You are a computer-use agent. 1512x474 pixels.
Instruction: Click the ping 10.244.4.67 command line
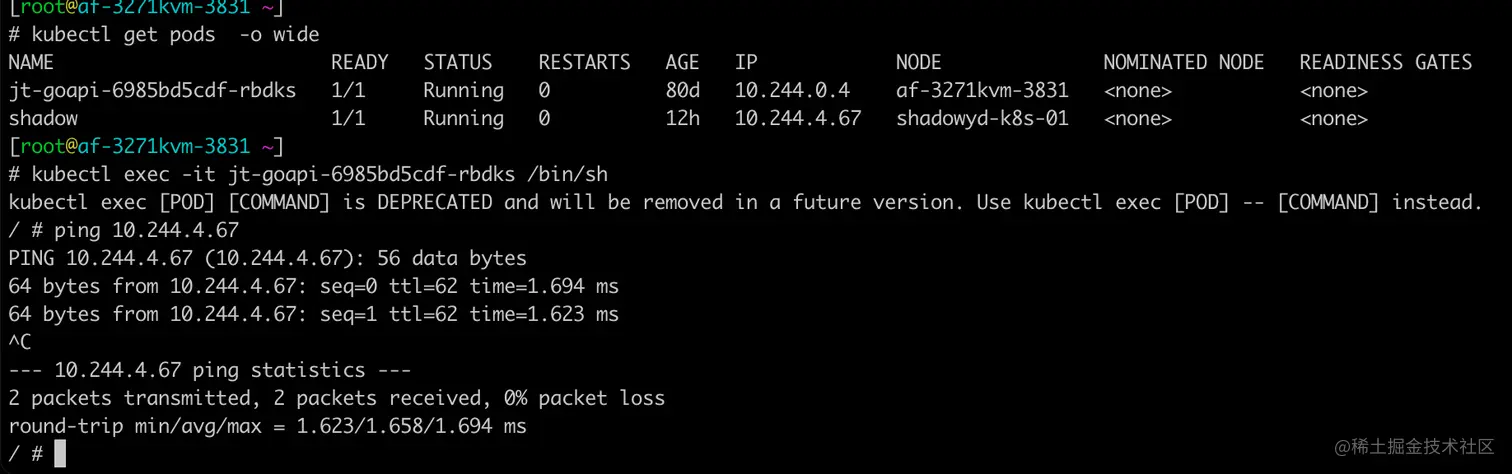pos(123,230)
